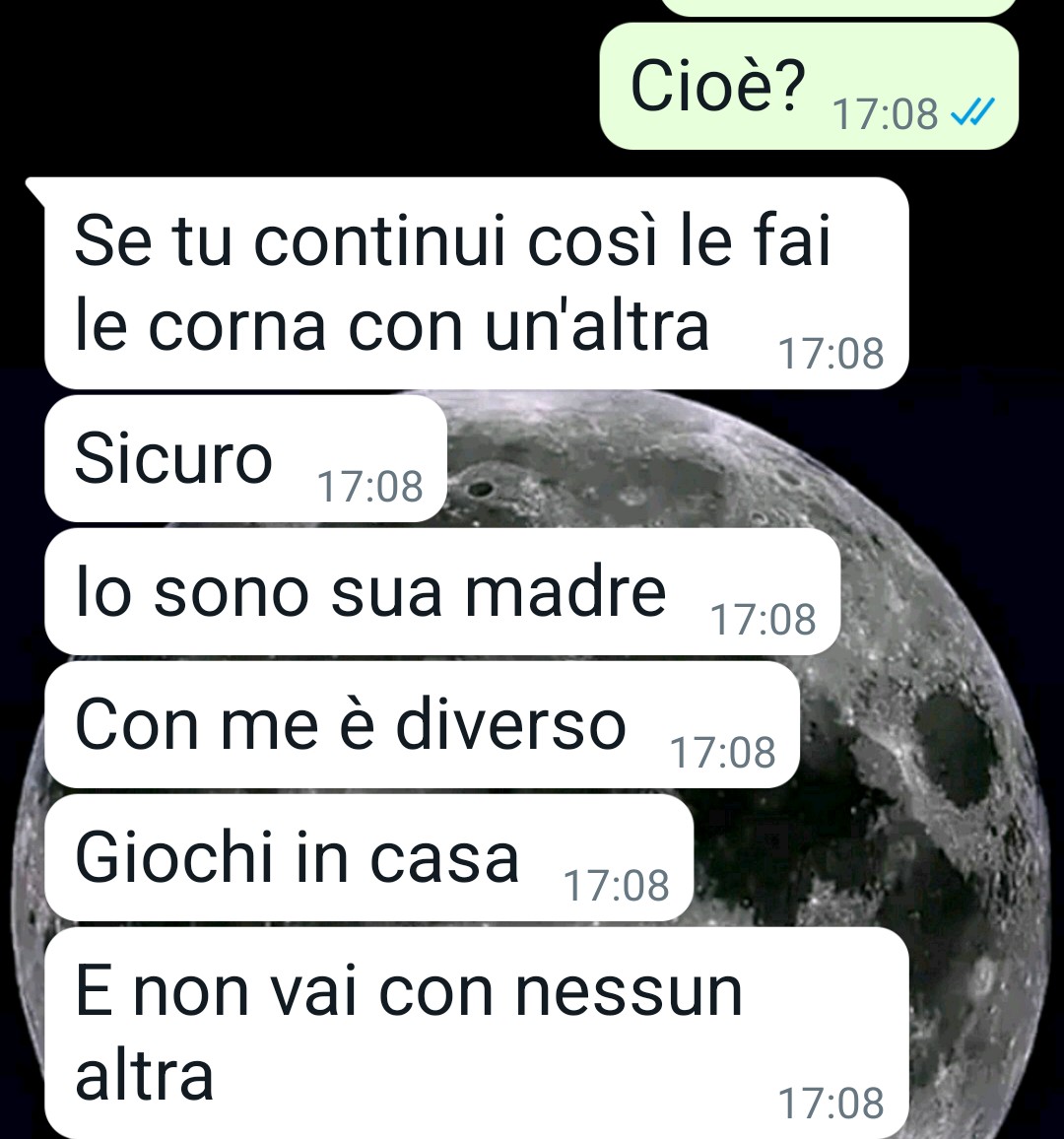Tap timestamp of the last message bubble

pyautogui.click(x=831, y=1103)
